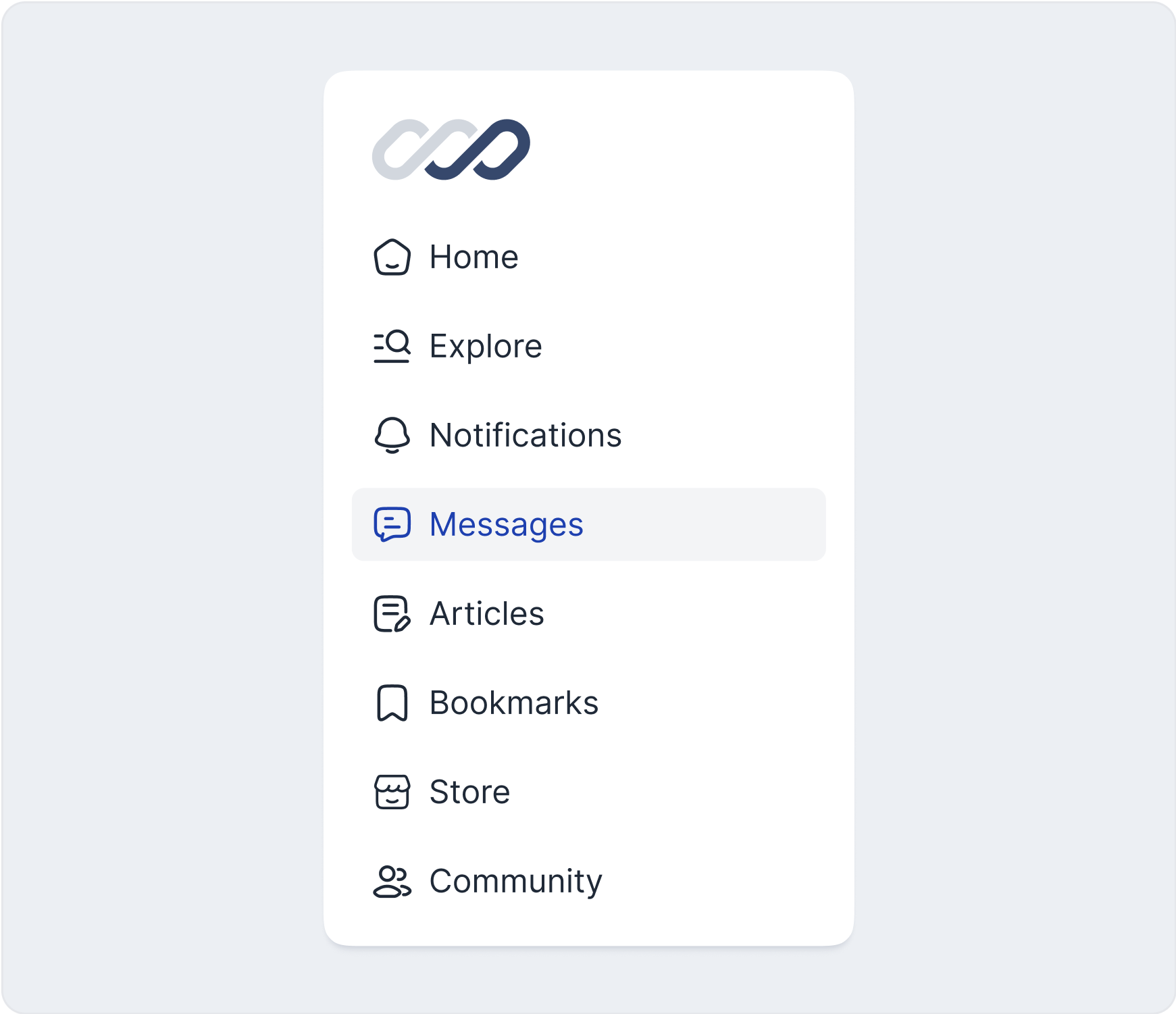Go to the Home menu label
1176x1014 pixels.
(474, 257)
